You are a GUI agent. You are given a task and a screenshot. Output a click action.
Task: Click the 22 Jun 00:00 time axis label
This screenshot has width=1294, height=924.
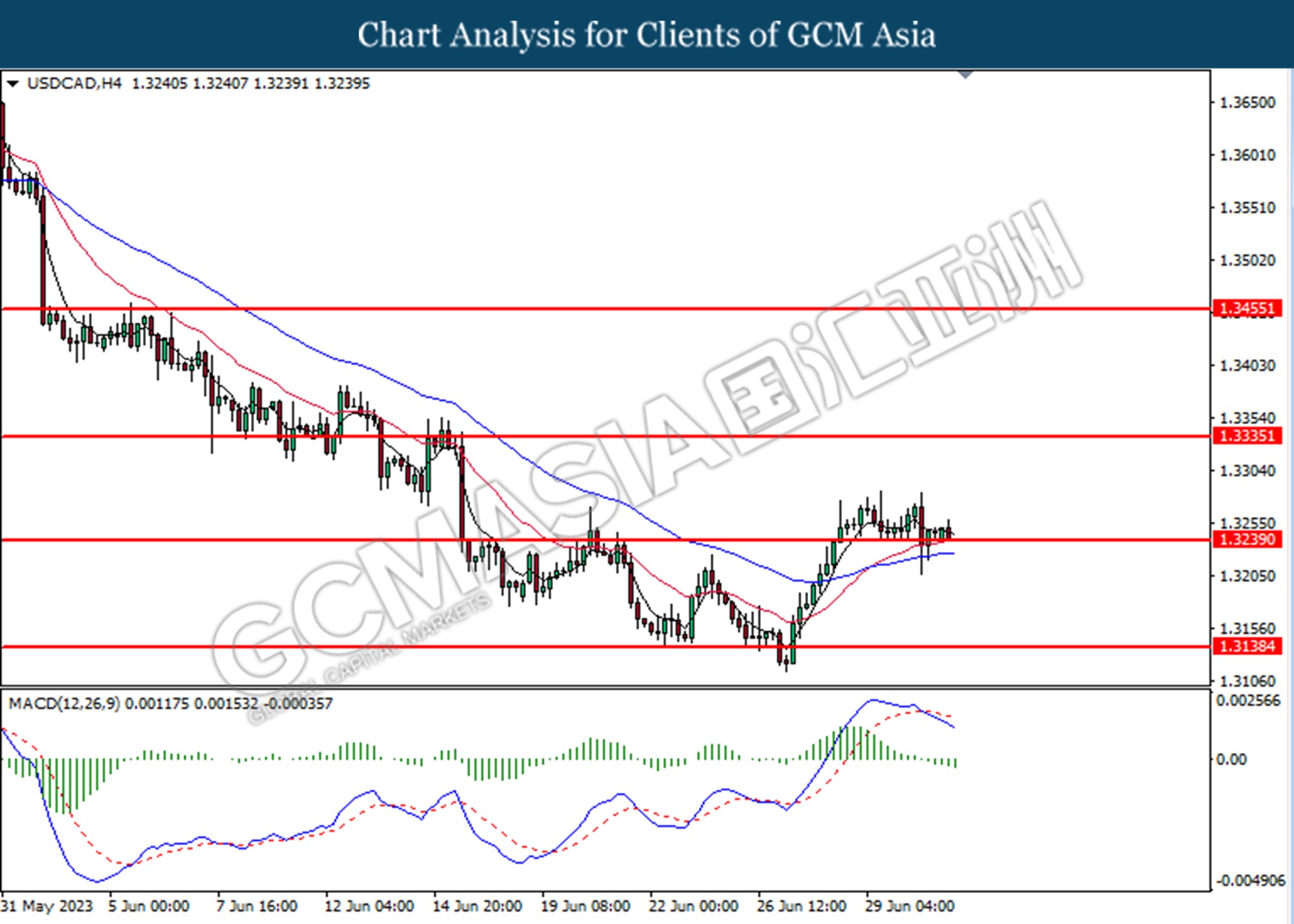pyautogui.click(x=693, y=906)
